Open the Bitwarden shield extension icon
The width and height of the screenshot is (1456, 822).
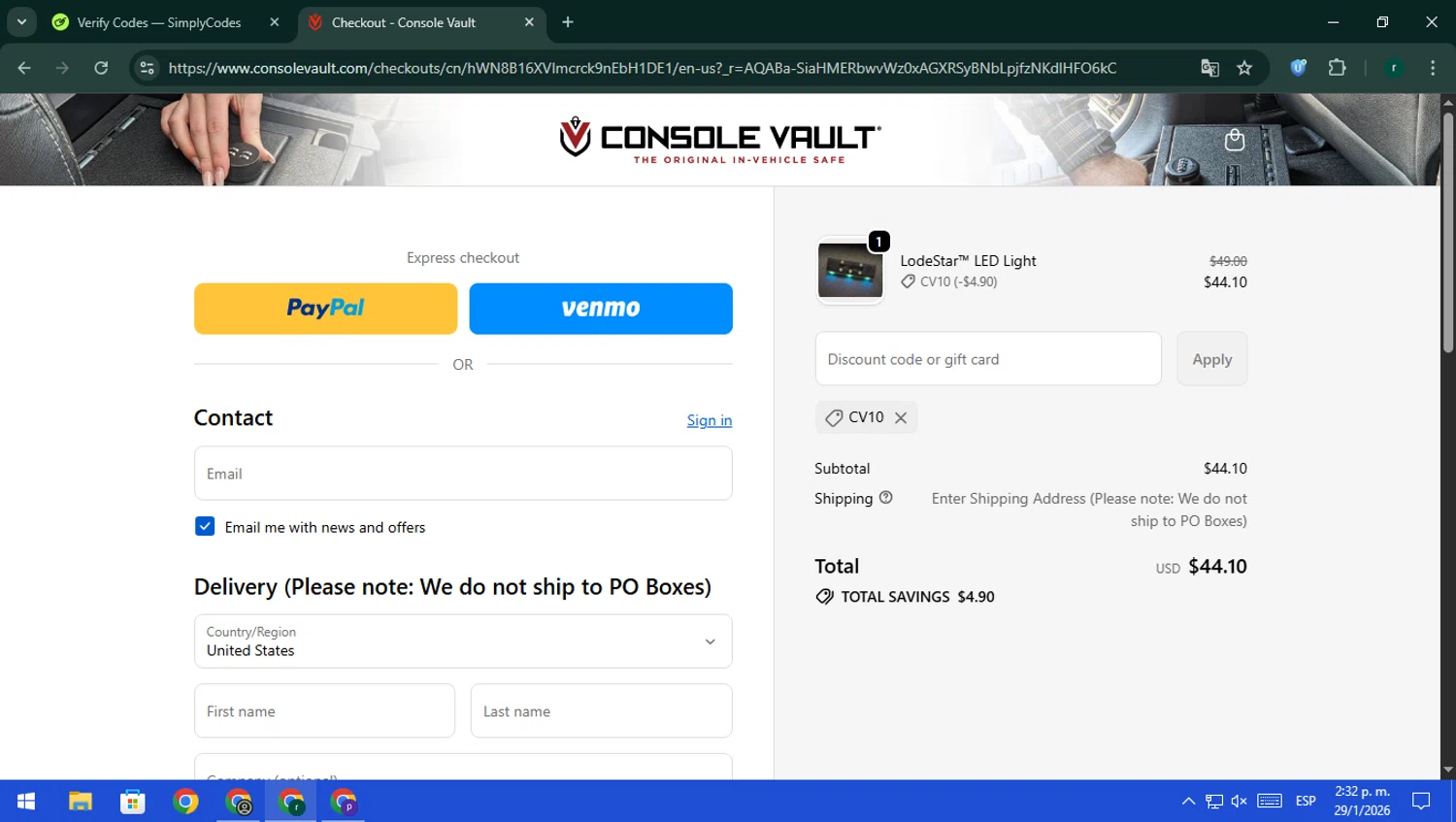pyautogui.click(x=1299, y=68)
